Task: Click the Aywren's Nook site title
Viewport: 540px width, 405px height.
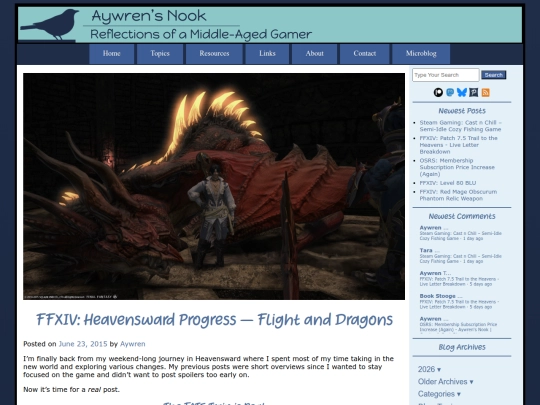Action: click(x=149, y=16)
